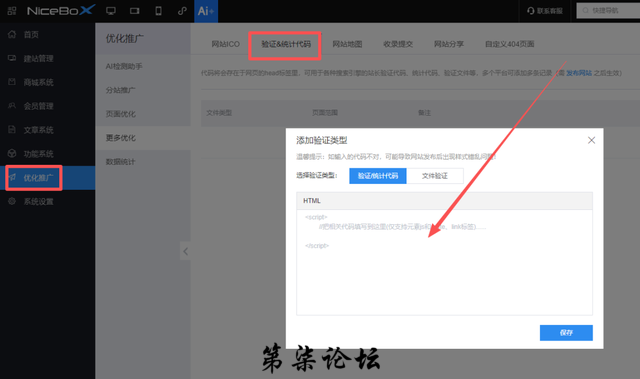Click the 备注 column header
Viewport: 640px width, 379px height.
click(x=424, y=113)
